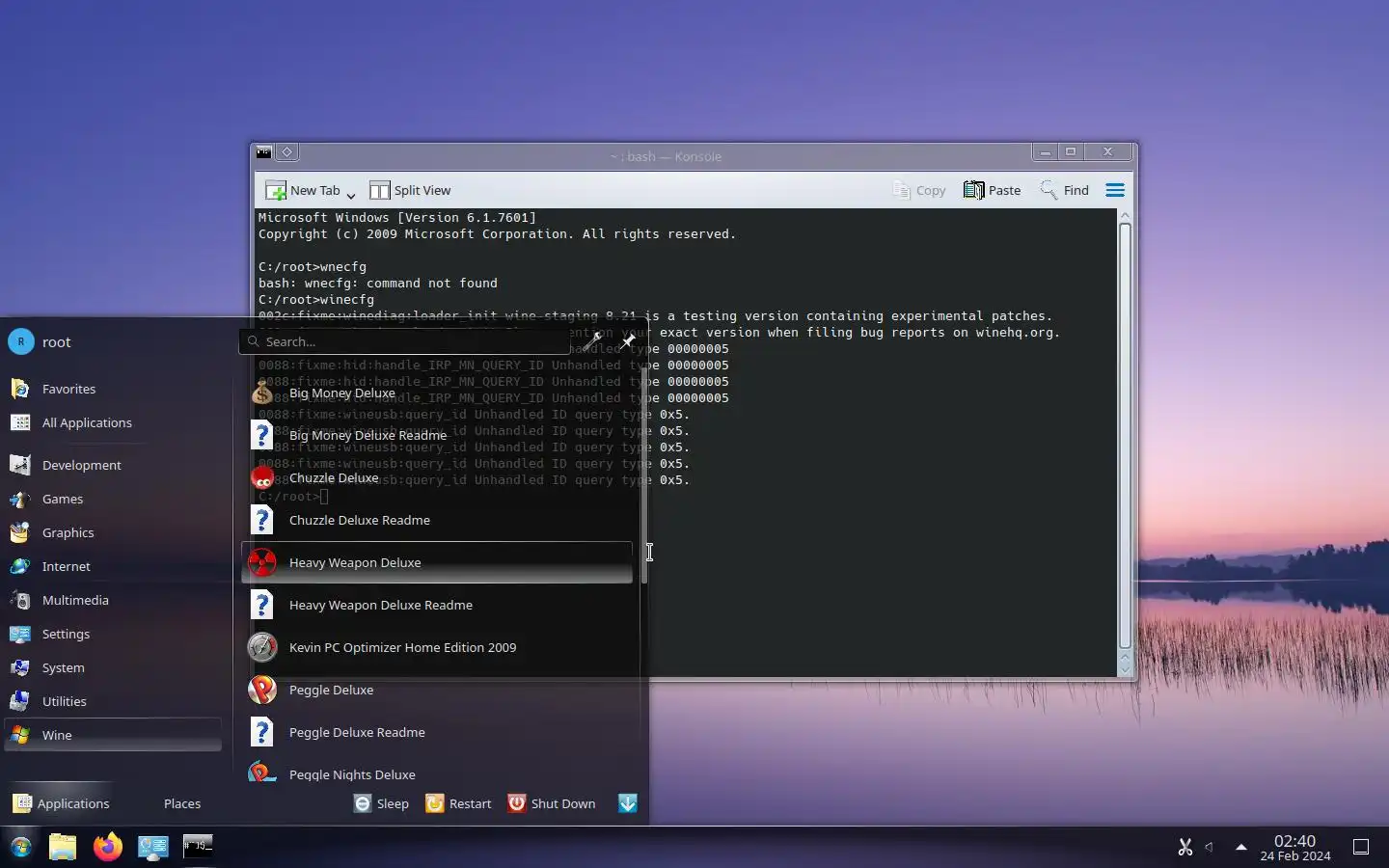Click the show desktop button

click(x=1361, y=847)
